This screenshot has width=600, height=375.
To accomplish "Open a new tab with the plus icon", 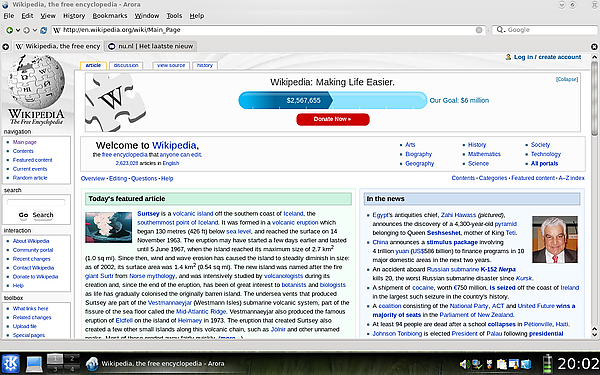I will pos(5,47).
